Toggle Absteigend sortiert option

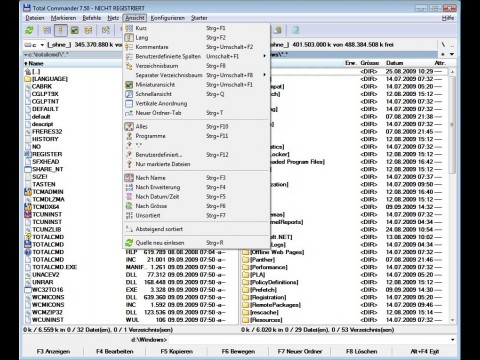point(196,229)
